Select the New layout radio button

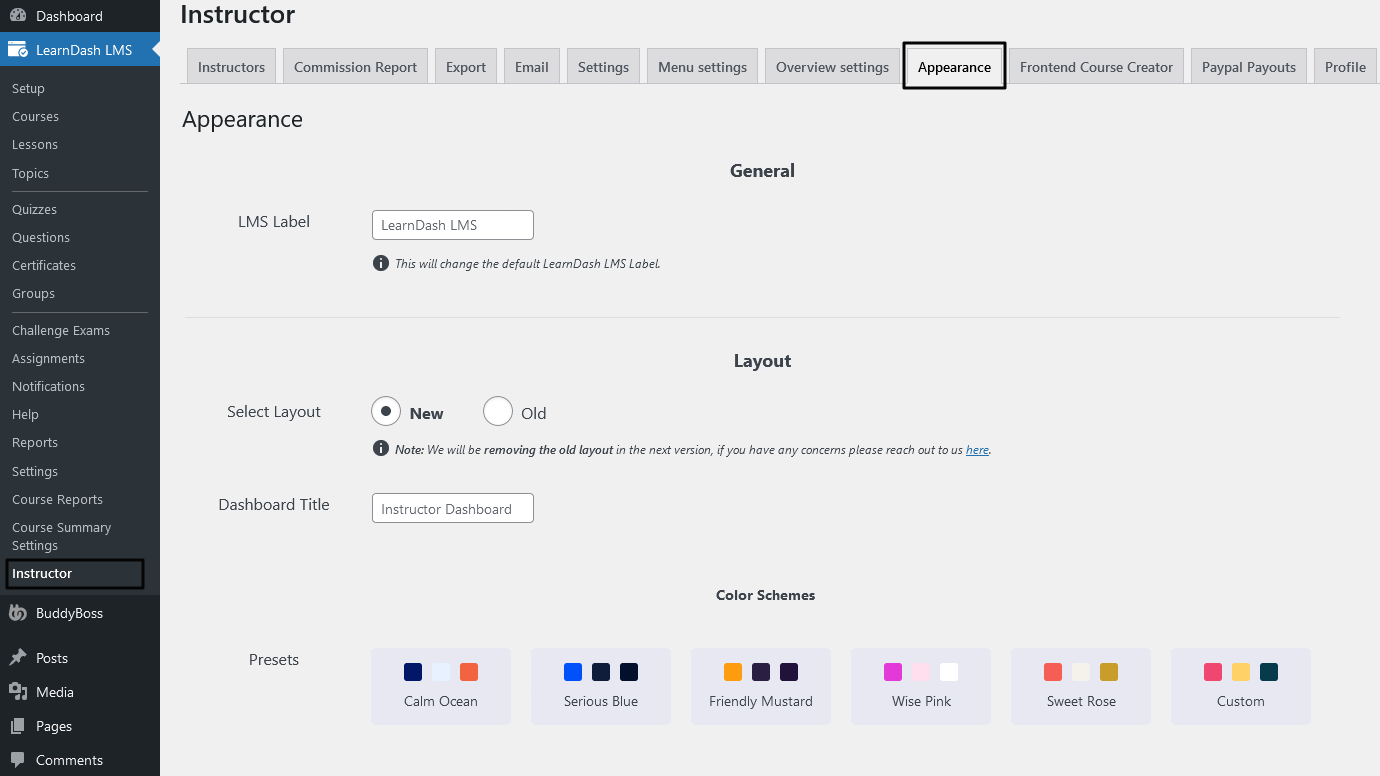pos(386,411)
